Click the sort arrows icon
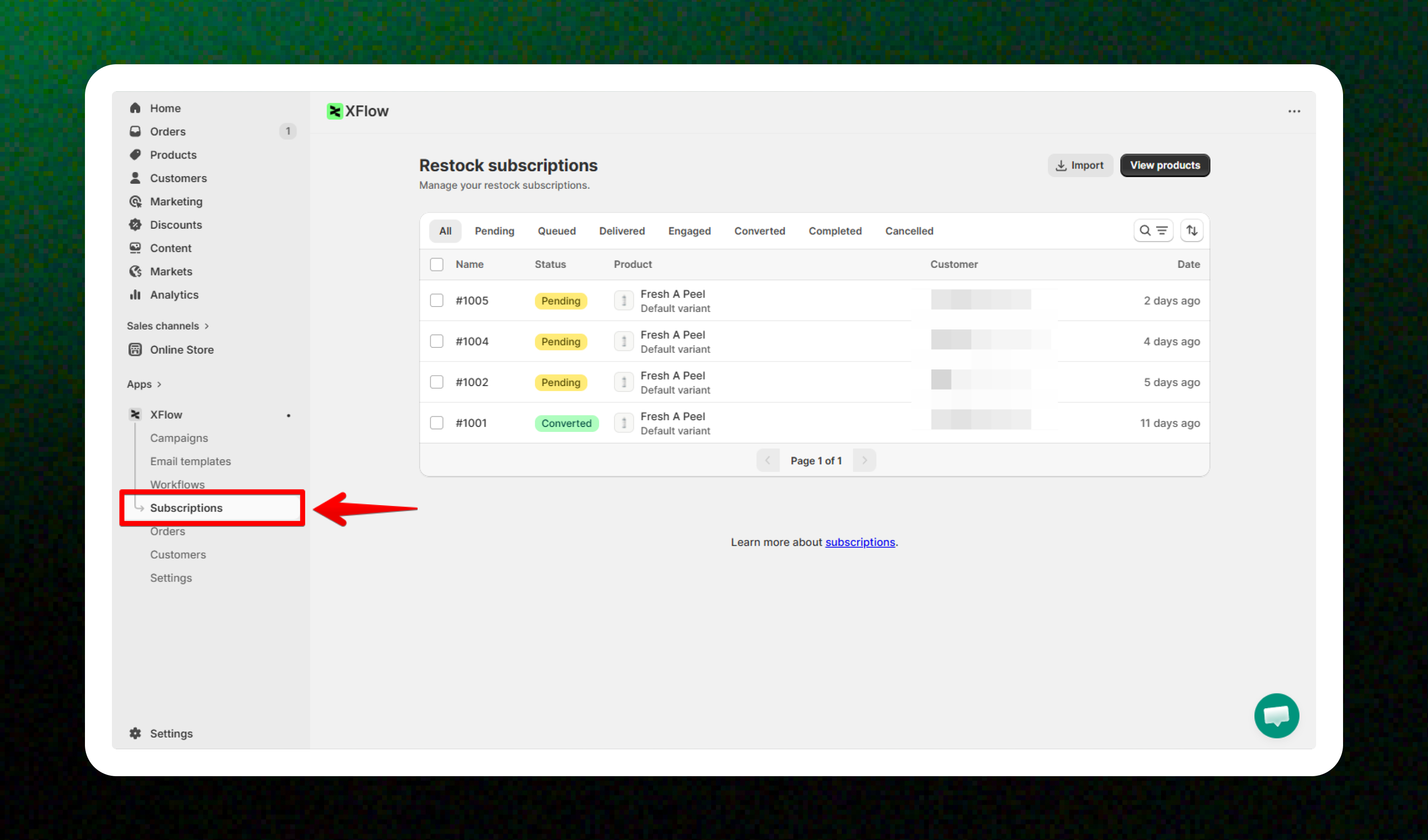This screenshot has width=1428, height=840. pos(1192,231)
